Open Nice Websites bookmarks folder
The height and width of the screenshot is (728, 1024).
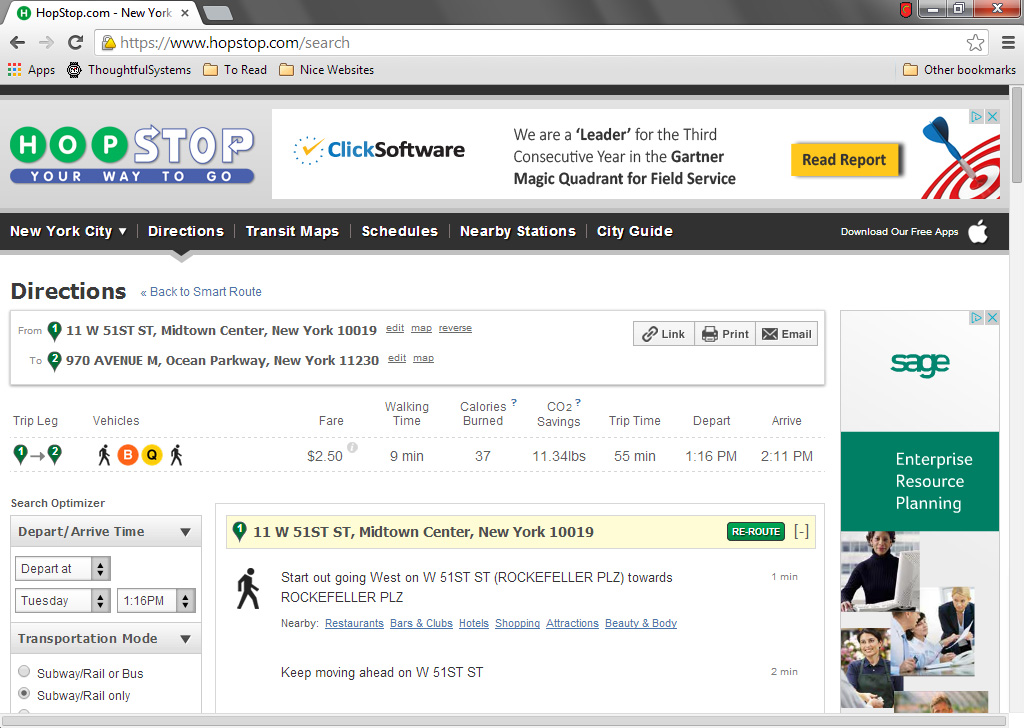click(327, 70)
